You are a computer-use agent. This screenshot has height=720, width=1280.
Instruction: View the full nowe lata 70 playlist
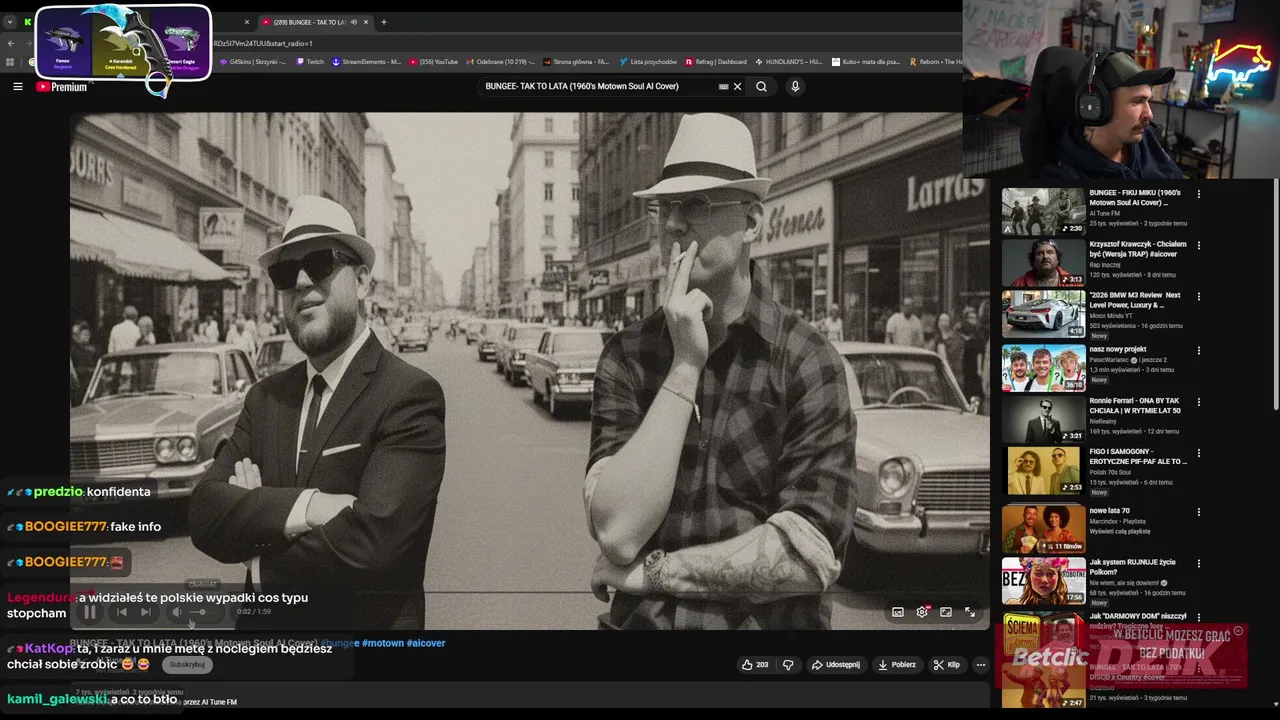coord(1120,531)
